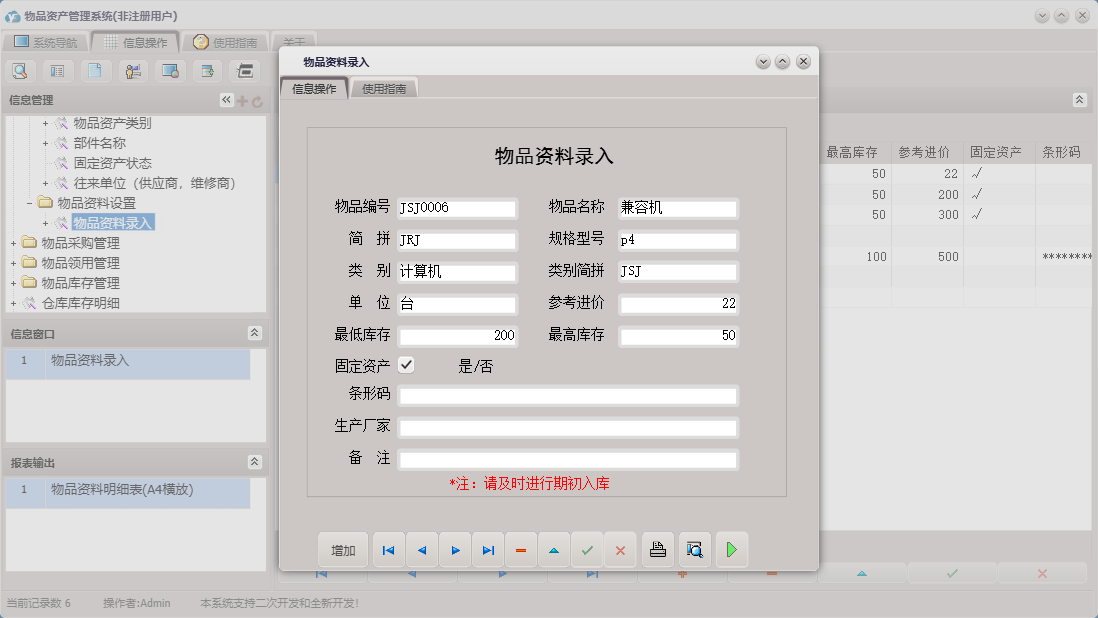Delete record using red minus icon

pos(521,549)
